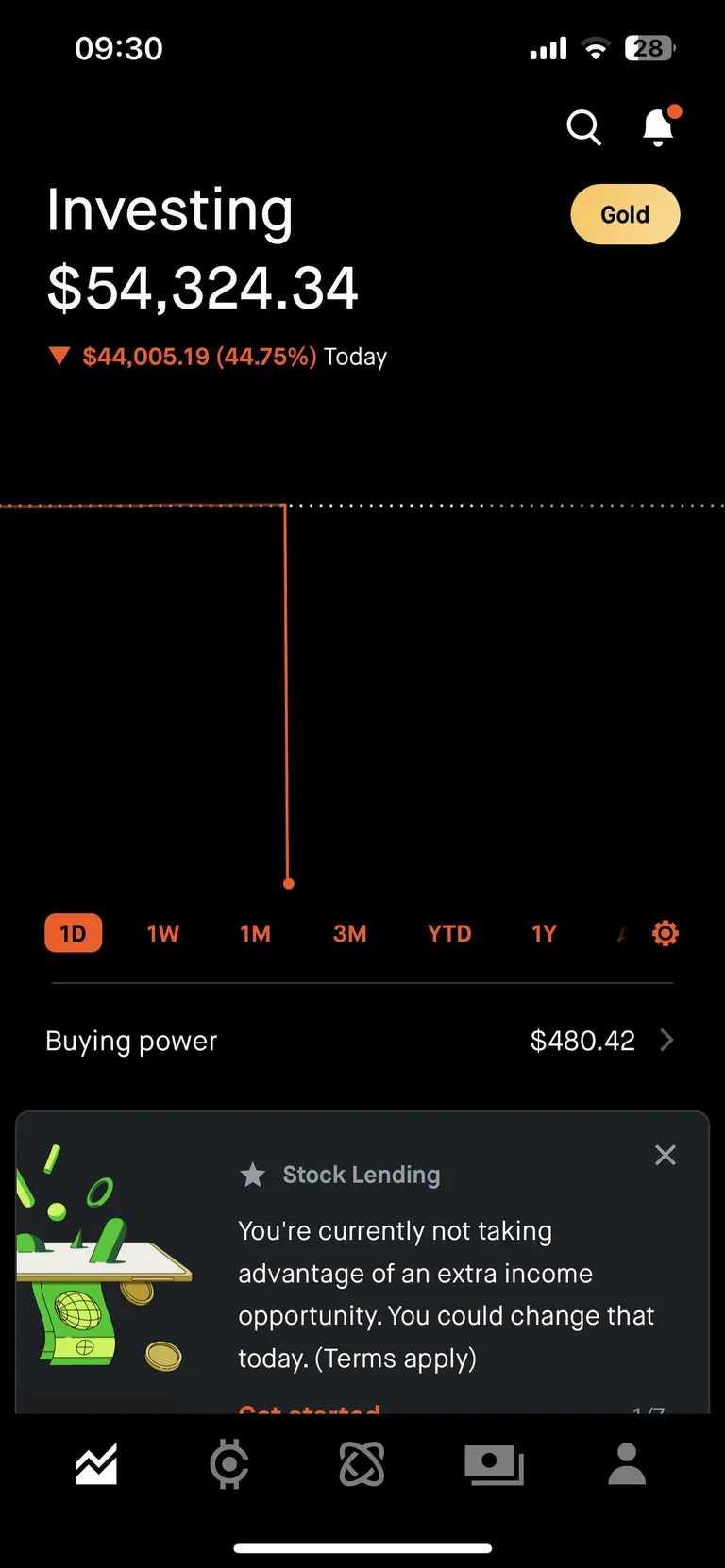
Task: Open chart settings gear icon
Action: click(x=666, y=934)
